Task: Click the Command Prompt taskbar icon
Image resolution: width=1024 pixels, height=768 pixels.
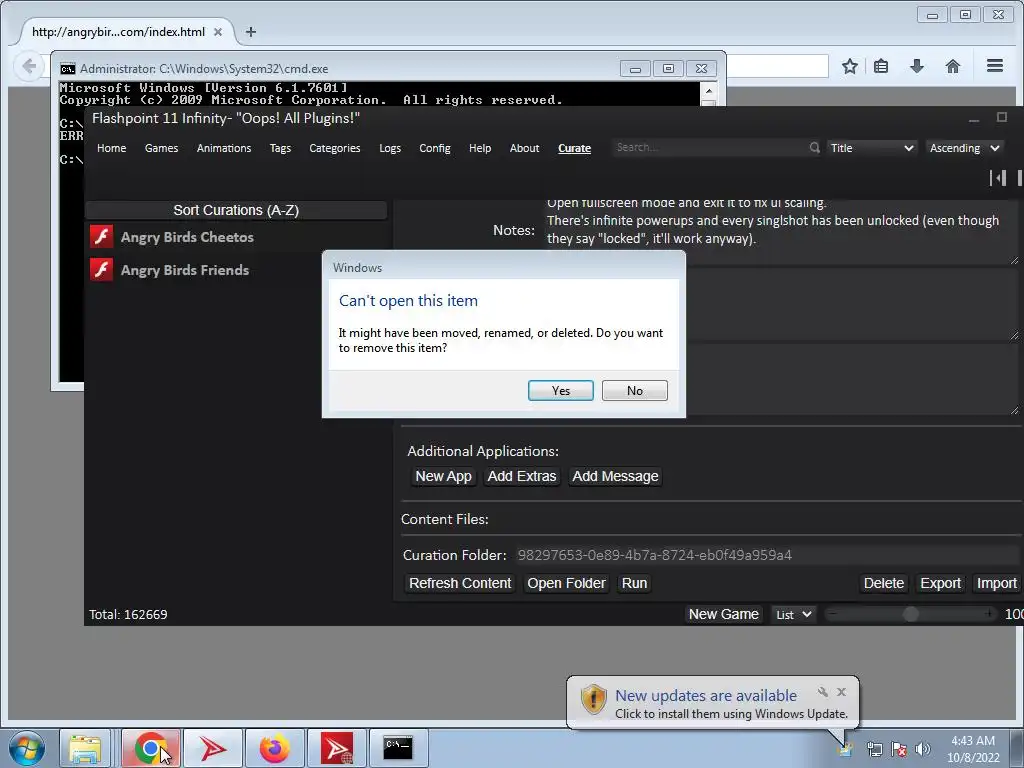Action: 398,748
